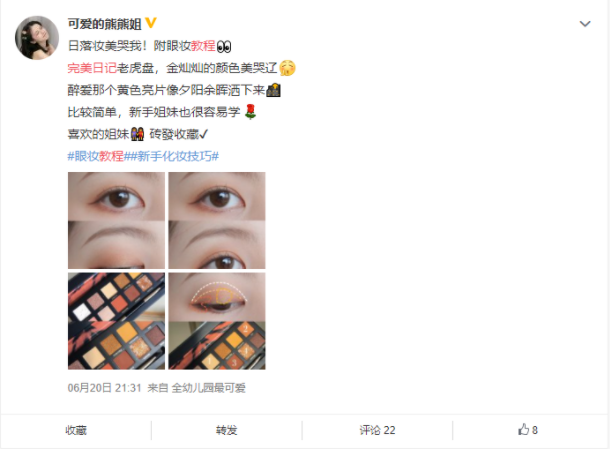Click the thumbs-up like icon
The image size is (610, 450).
[x=524, y=429]
